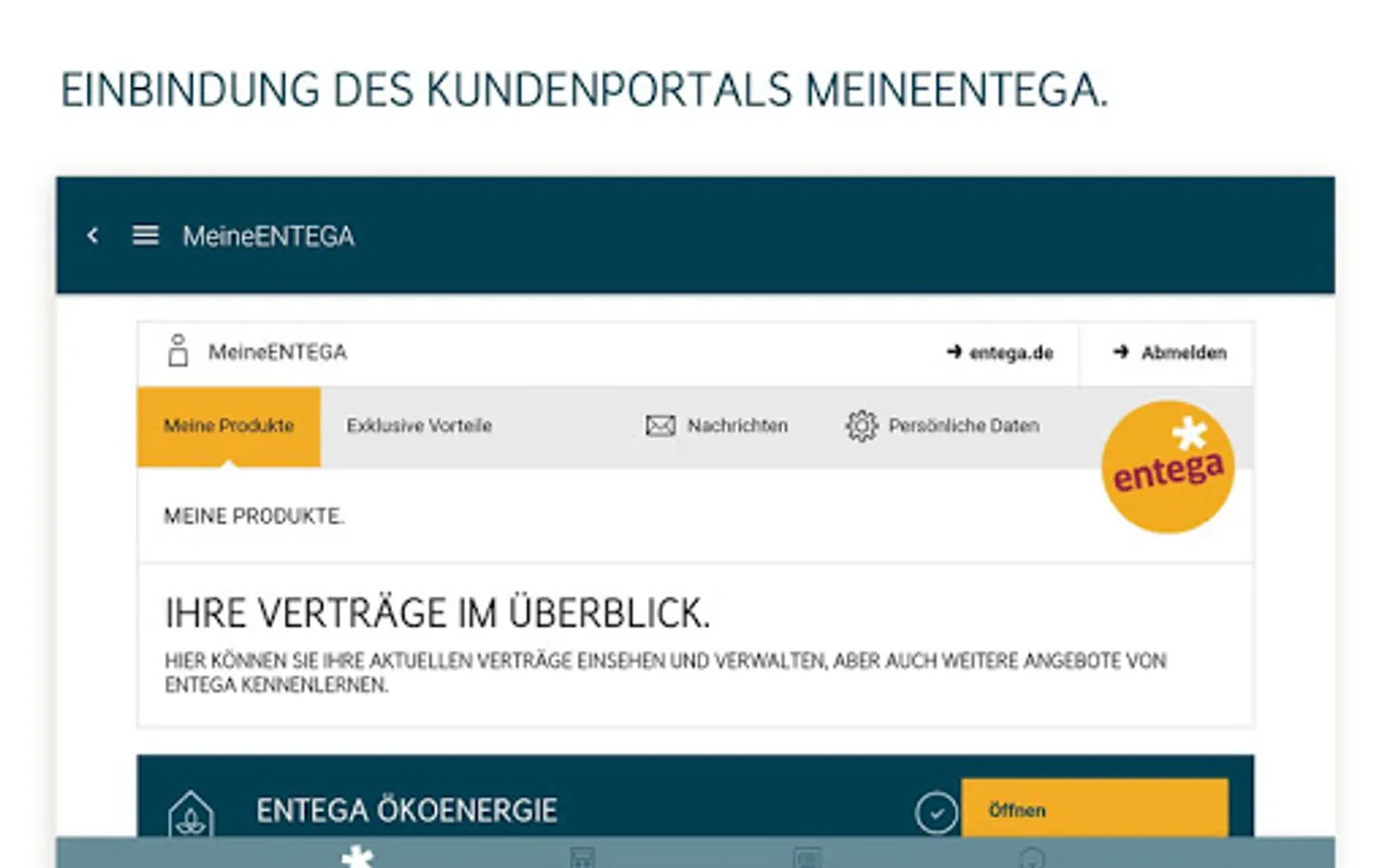Open the hamburger menu beside MeineENTEGA
The width and height of the screenshot is (1389, 868).
(x=146, y=235)
